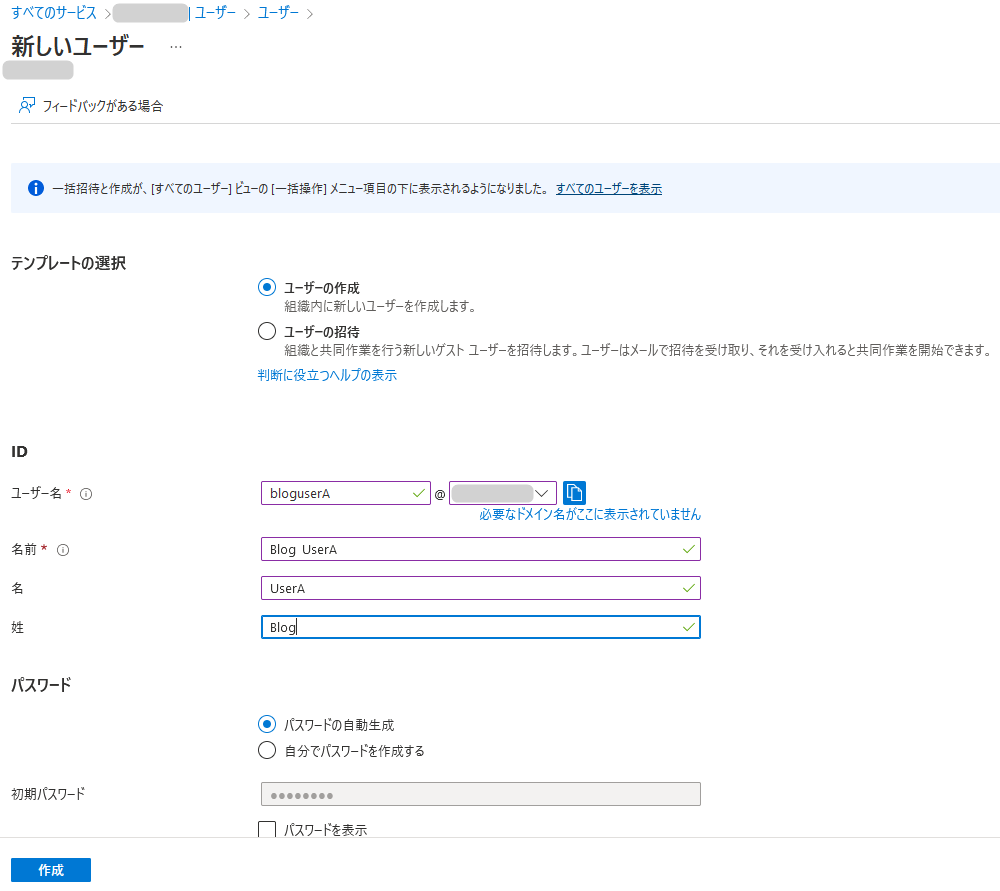Click the feedback person icon

[x=27, y=105]
